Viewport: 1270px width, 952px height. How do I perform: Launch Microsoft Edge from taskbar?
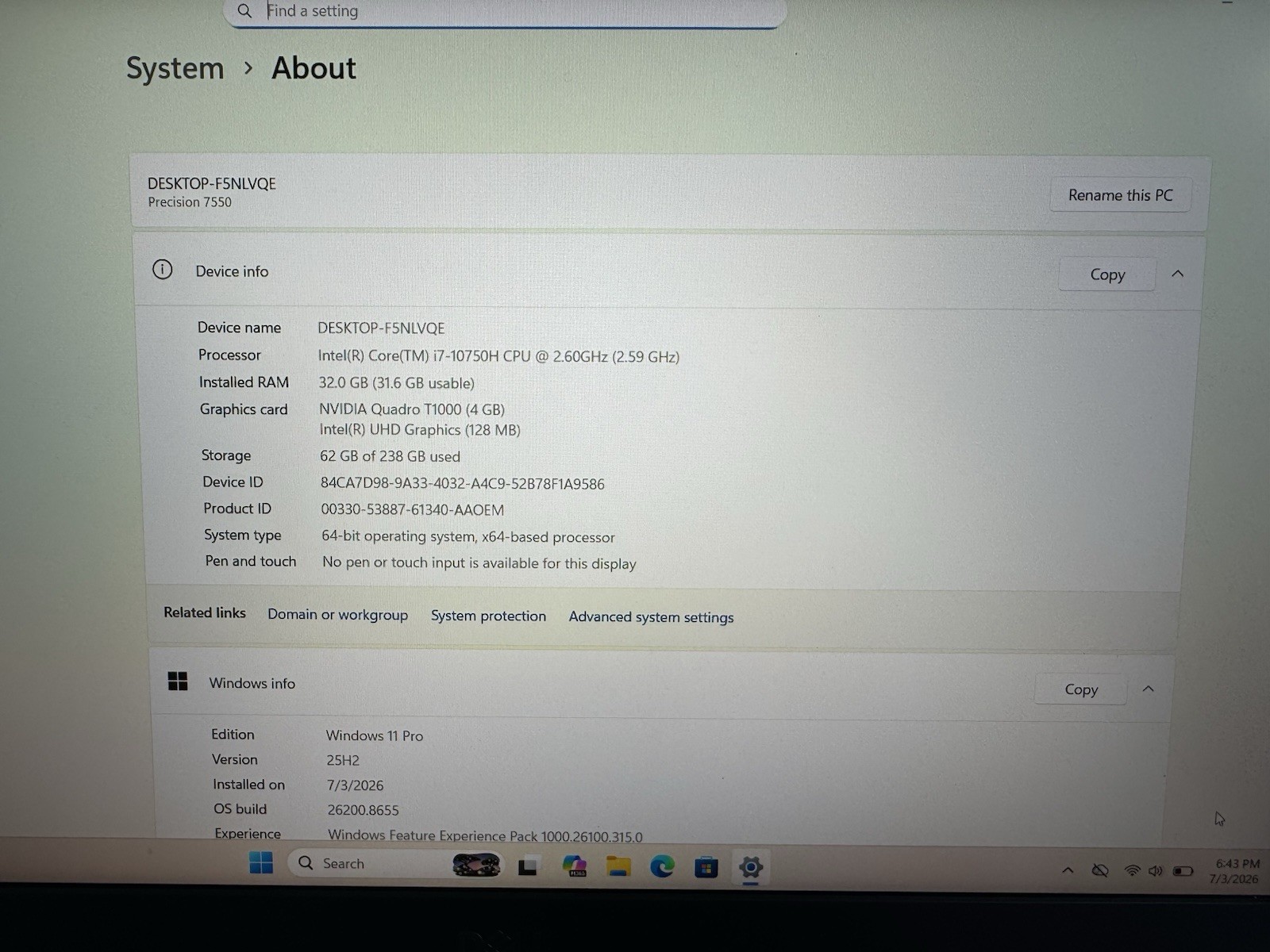pos(662,866)
